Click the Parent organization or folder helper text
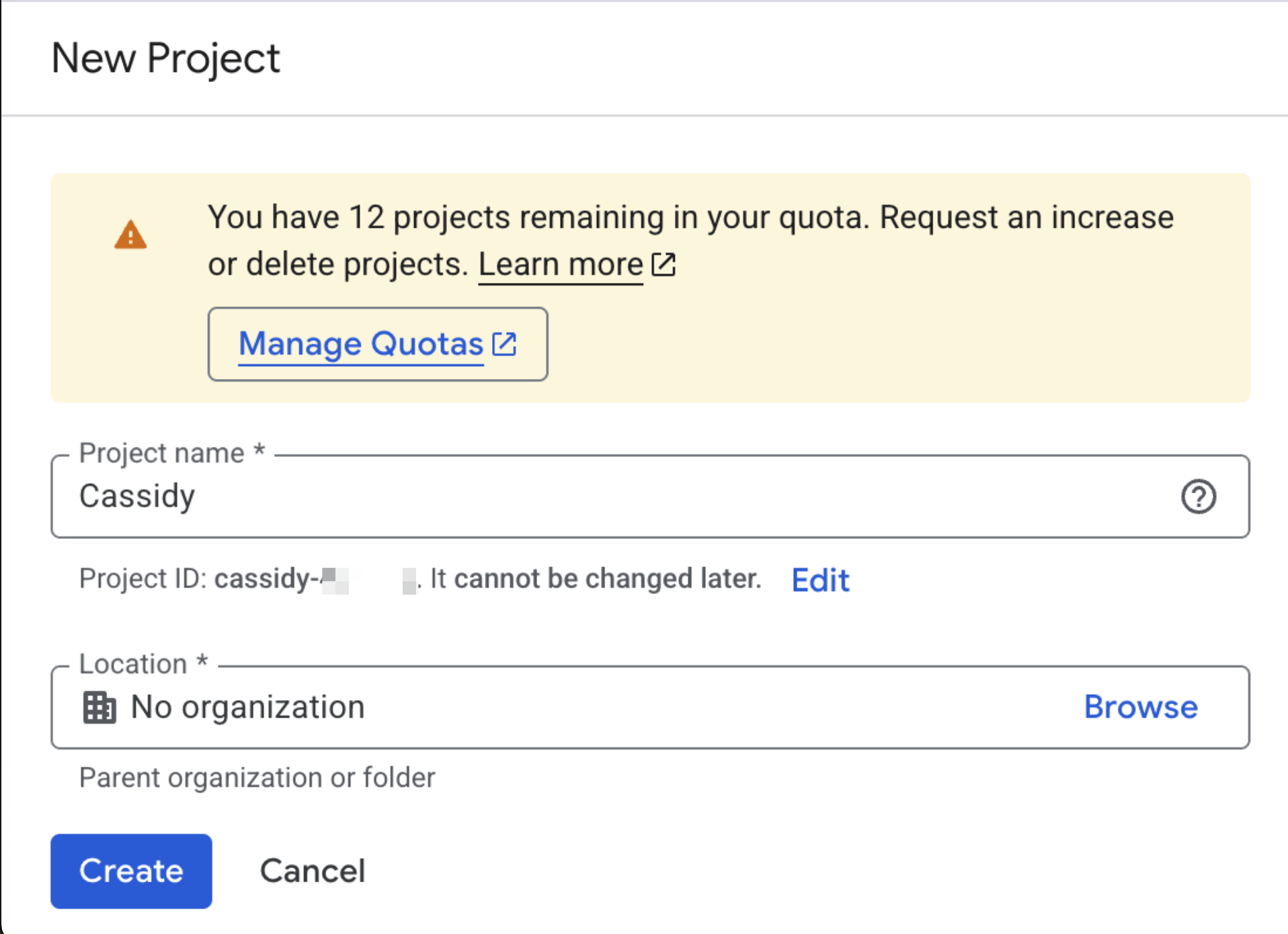1288x934 pixels. click(x=257, y=777)
